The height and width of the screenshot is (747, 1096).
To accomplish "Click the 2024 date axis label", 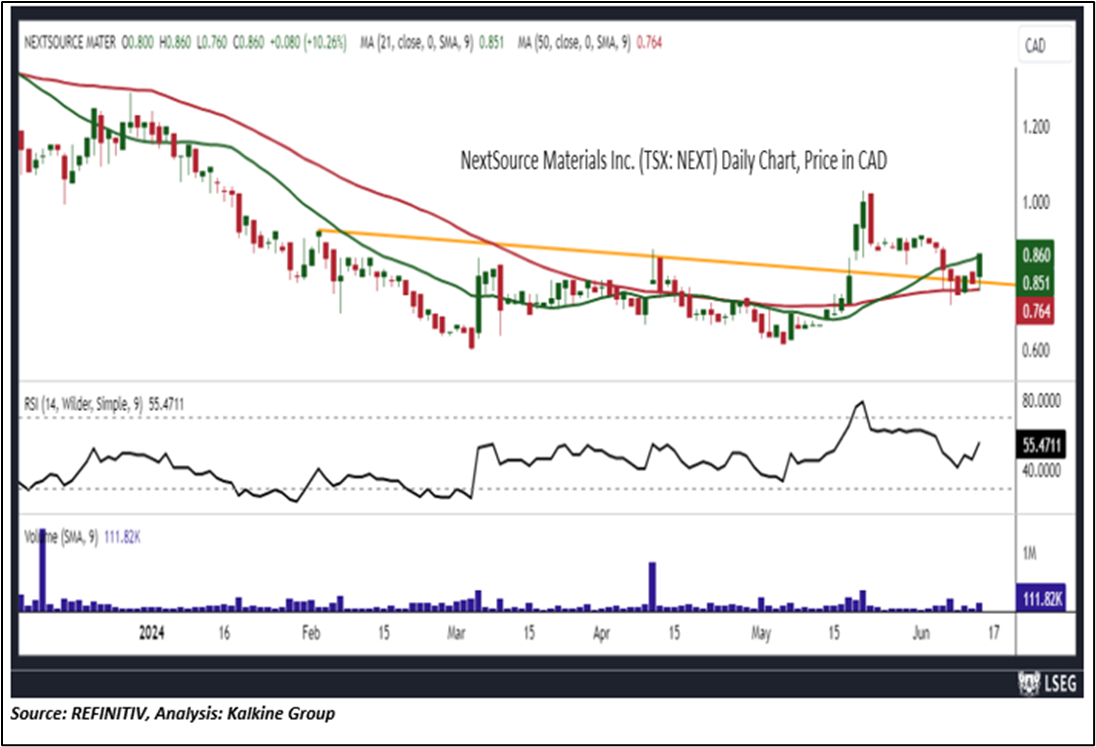I will point(152,633).
